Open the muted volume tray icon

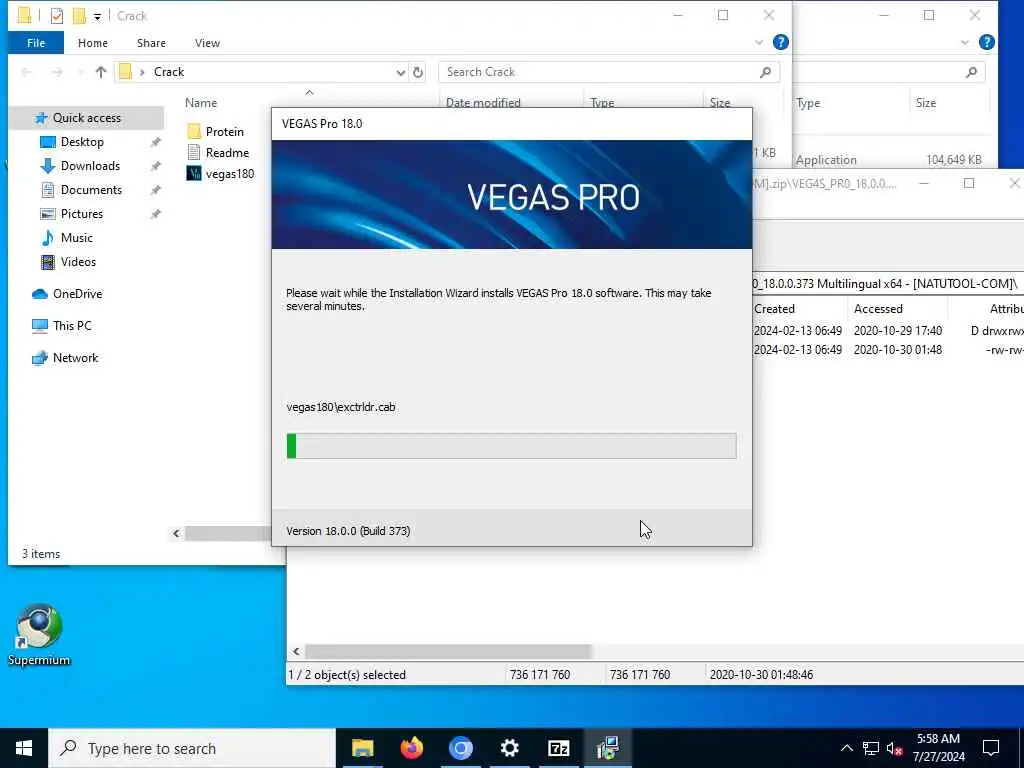click(895, 748)
